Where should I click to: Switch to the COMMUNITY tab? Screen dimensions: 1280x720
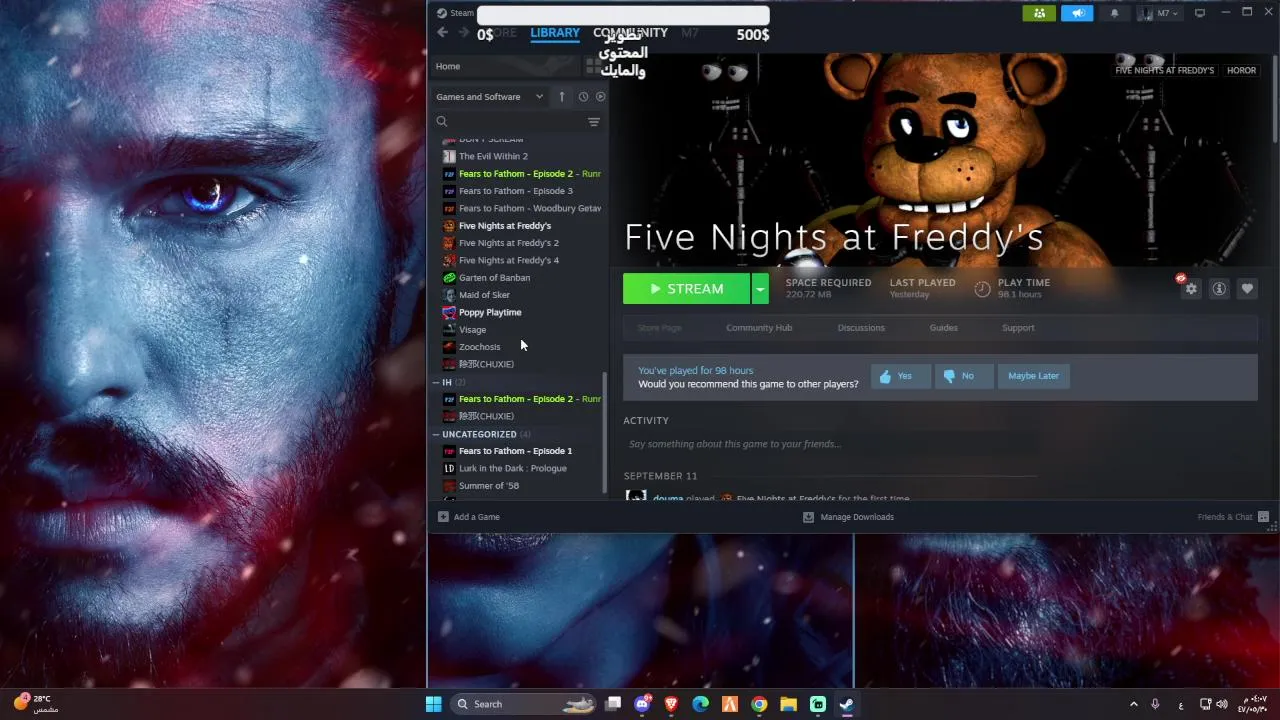(630, 33)
